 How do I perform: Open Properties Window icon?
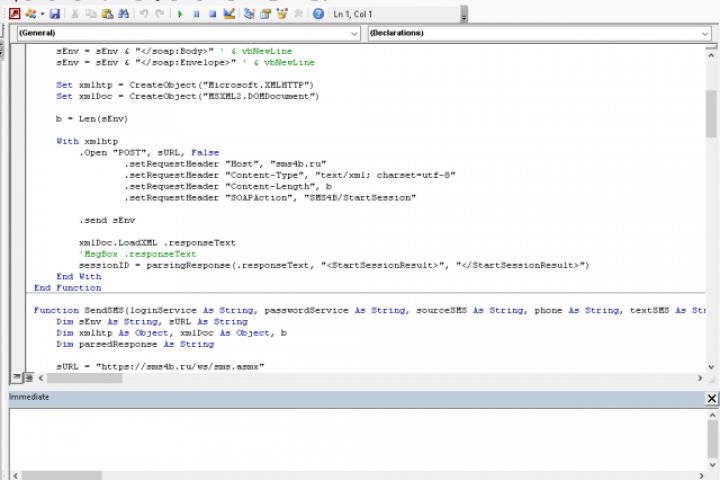(265, 14)
